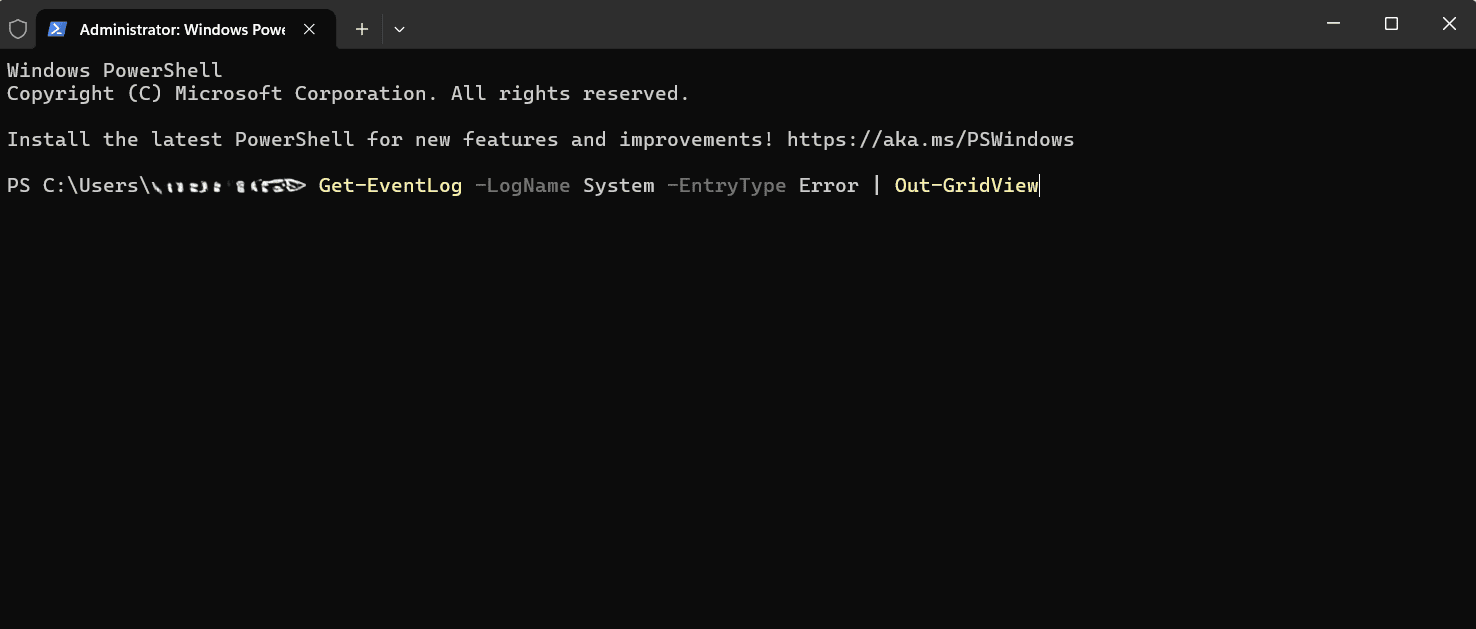
Task: Click the Error value in the command
Action: 828,185
